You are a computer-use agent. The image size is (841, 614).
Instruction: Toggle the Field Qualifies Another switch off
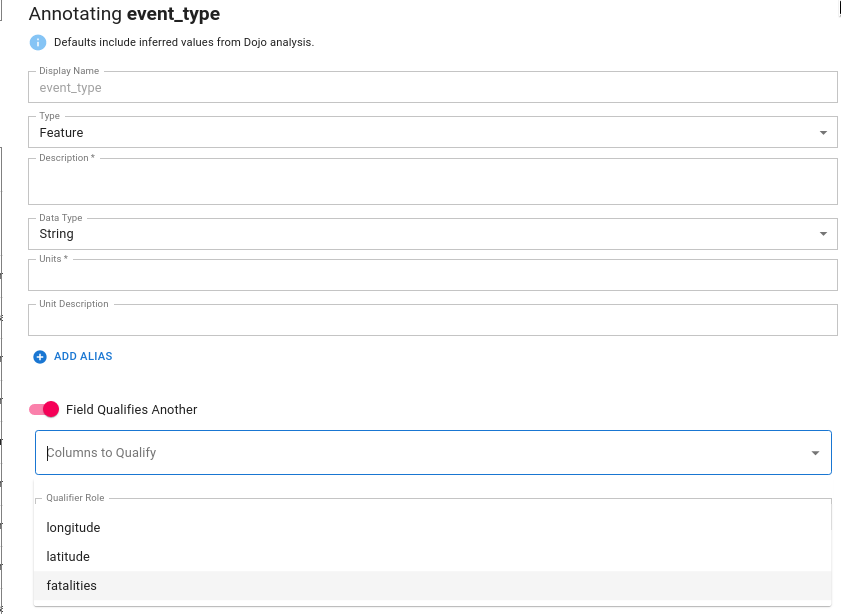click(x=44, y=410)
